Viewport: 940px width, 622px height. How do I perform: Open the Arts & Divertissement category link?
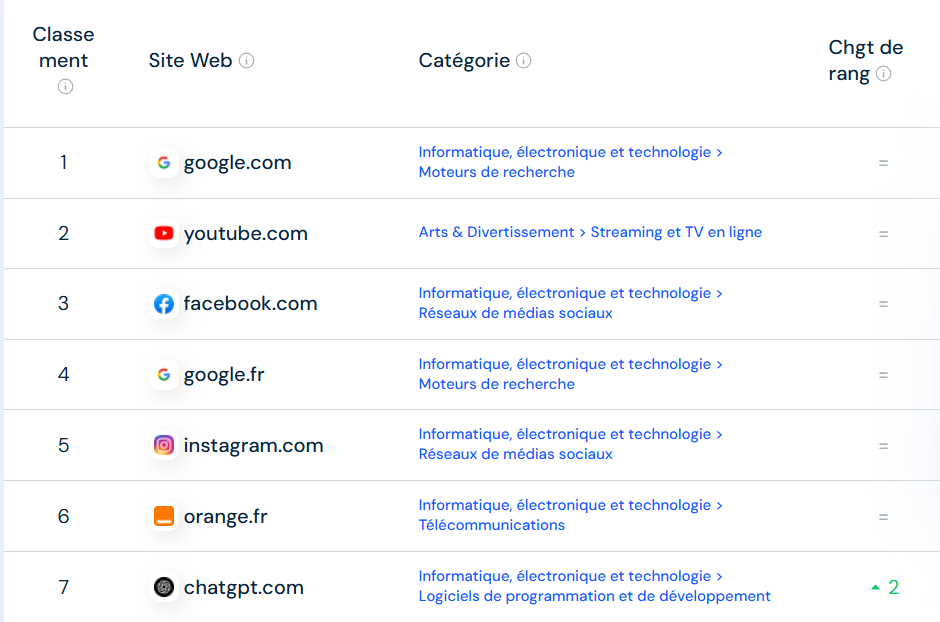(x=496, y=232)
